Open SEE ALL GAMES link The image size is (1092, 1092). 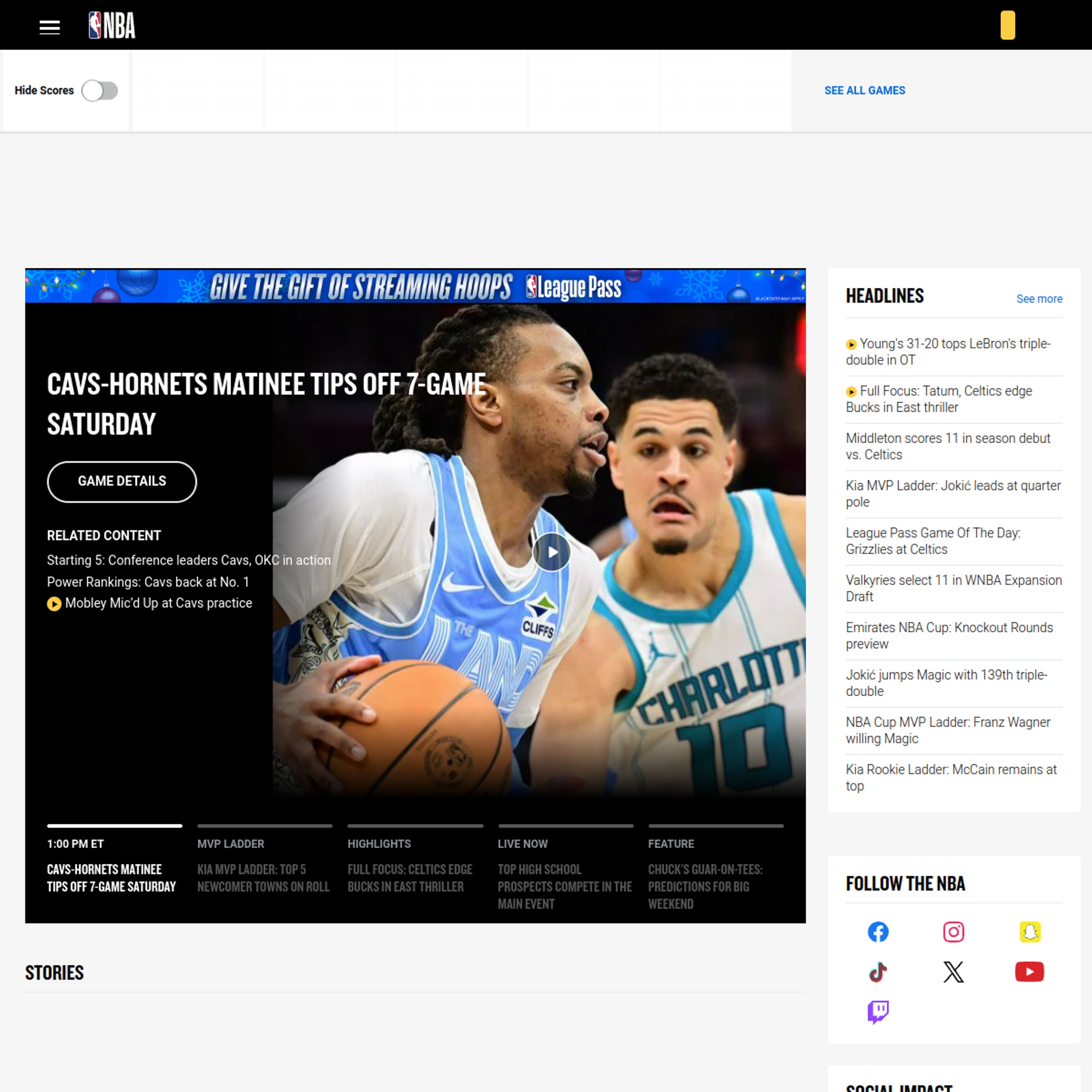click(x=864, y=90)
